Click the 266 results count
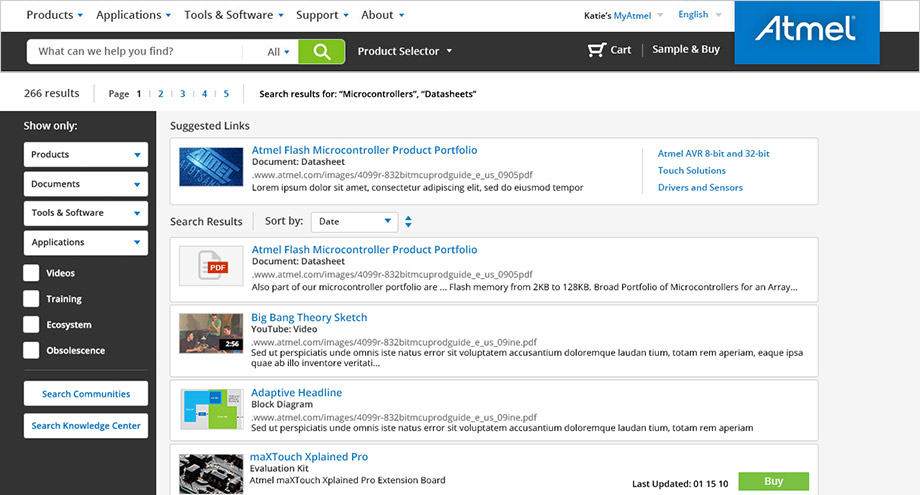The image size is (920, 495). (x=52, y=93)
